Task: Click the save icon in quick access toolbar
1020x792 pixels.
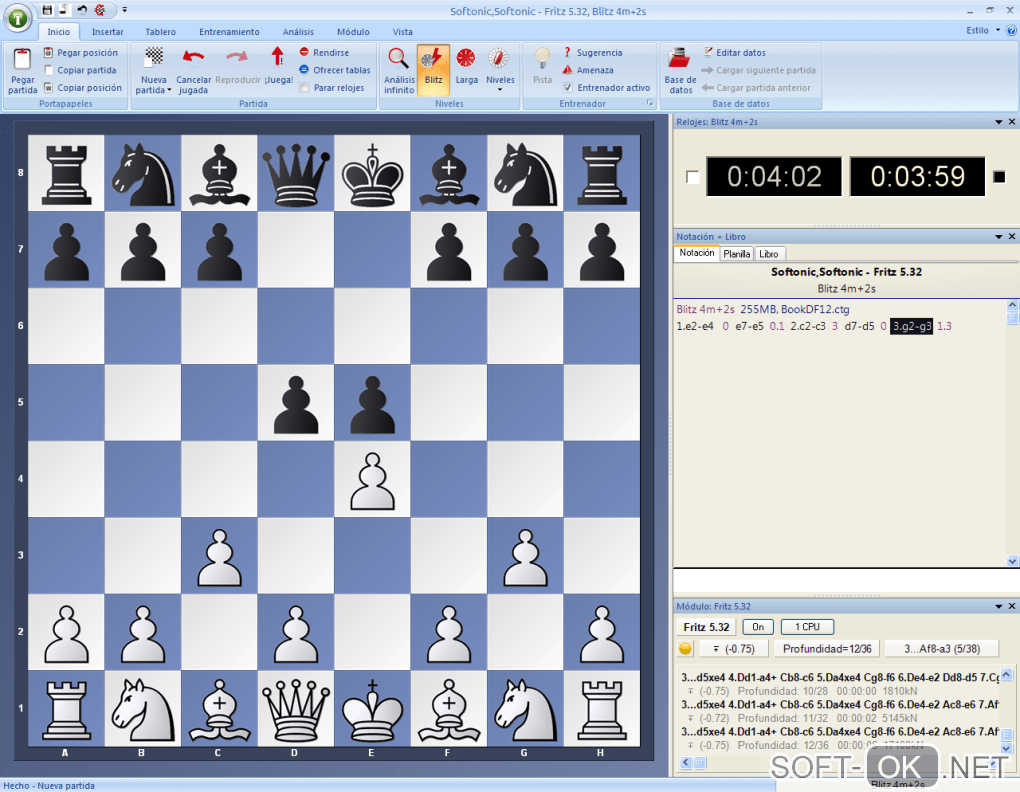Action: 47,10
